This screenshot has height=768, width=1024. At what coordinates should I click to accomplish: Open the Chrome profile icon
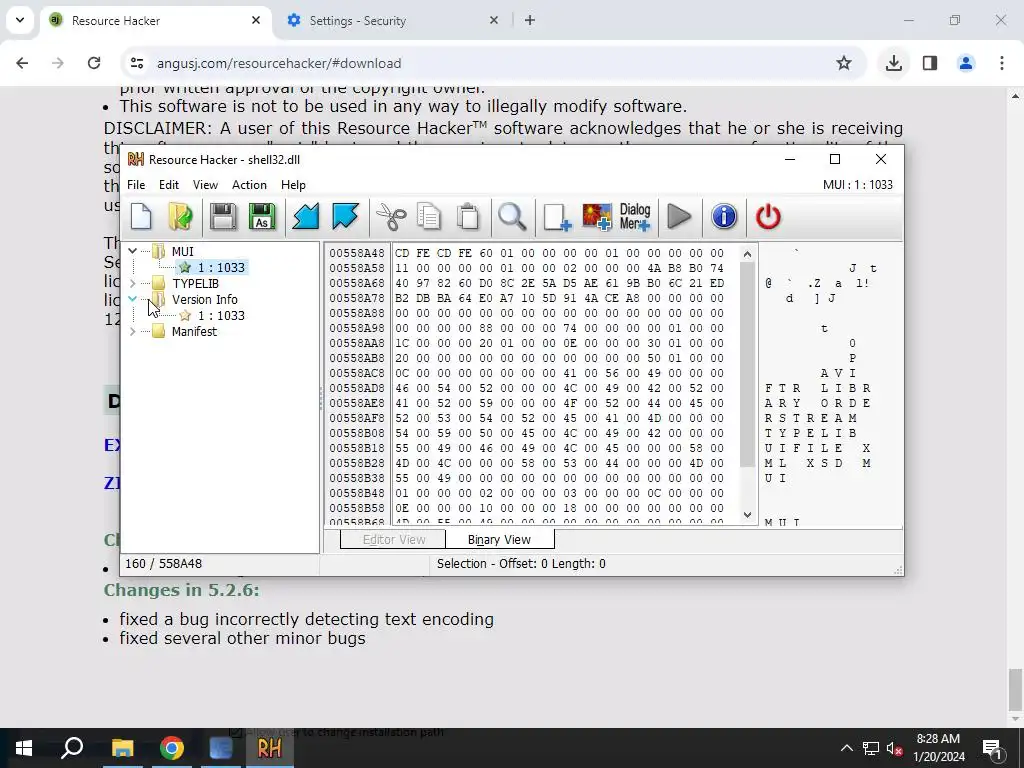coord(966,63)
